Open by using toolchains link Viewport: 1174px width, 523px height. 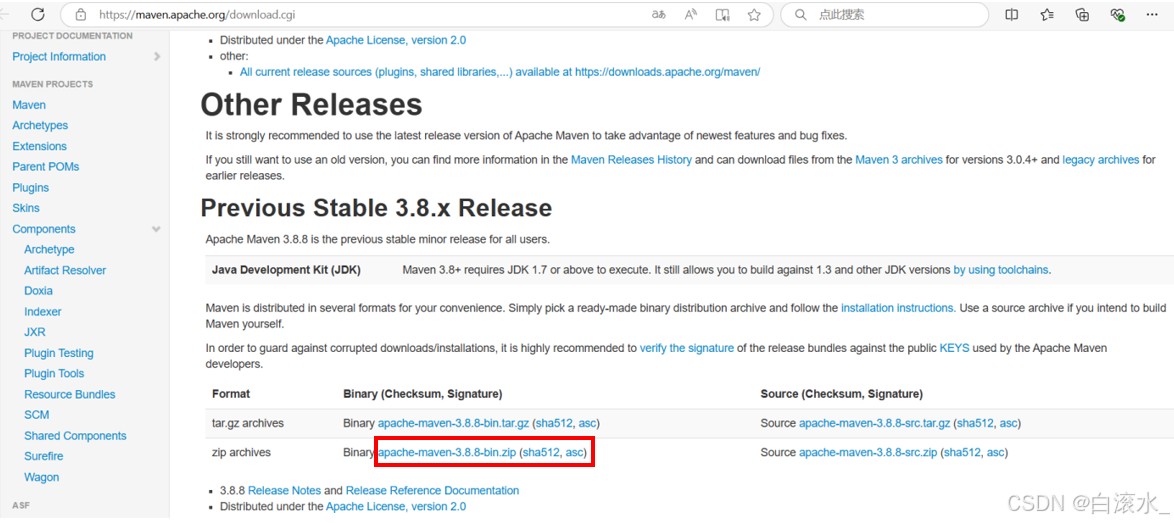click(1001, 270)
